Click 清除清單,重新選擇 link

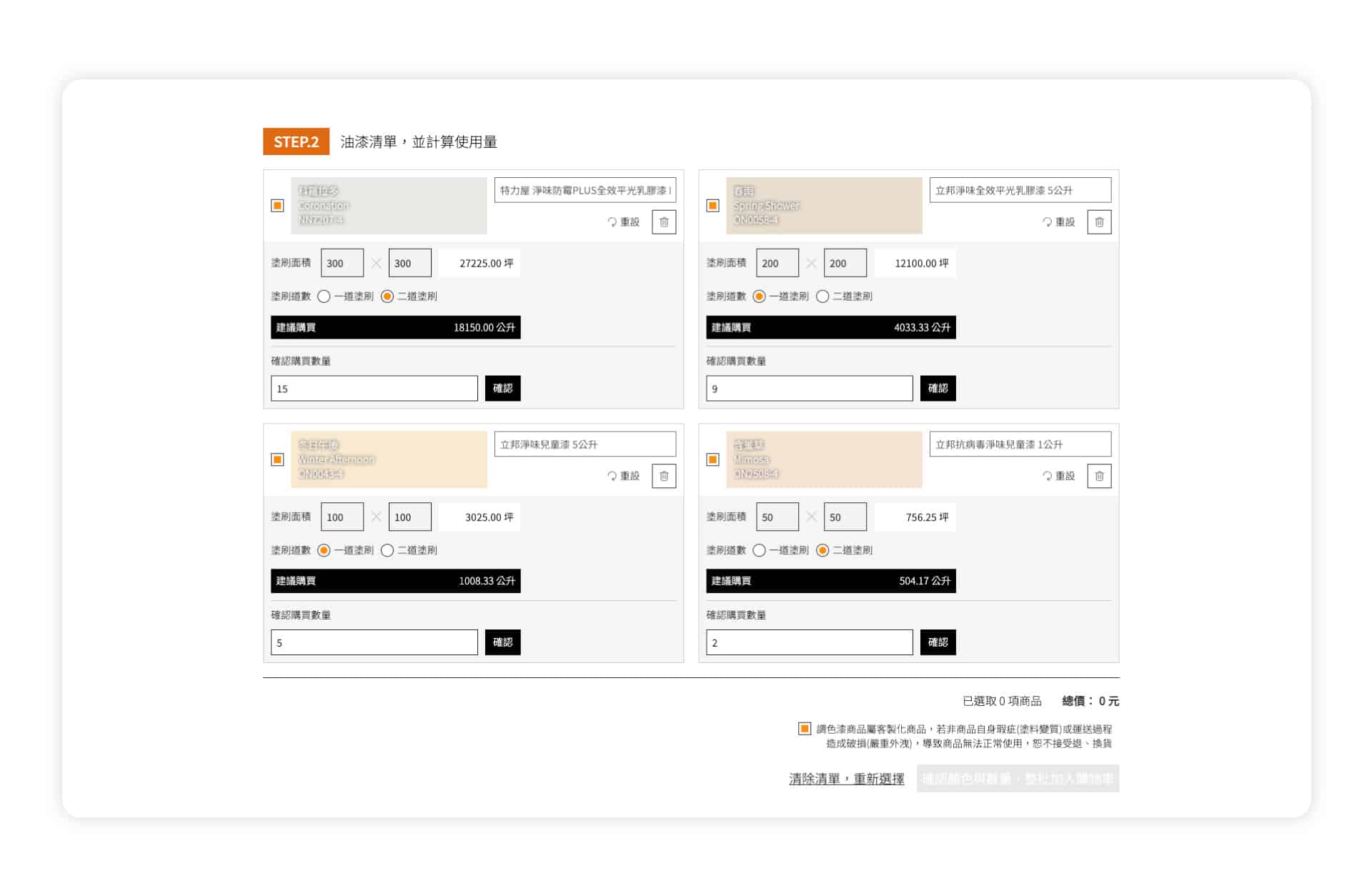(846, 779)
